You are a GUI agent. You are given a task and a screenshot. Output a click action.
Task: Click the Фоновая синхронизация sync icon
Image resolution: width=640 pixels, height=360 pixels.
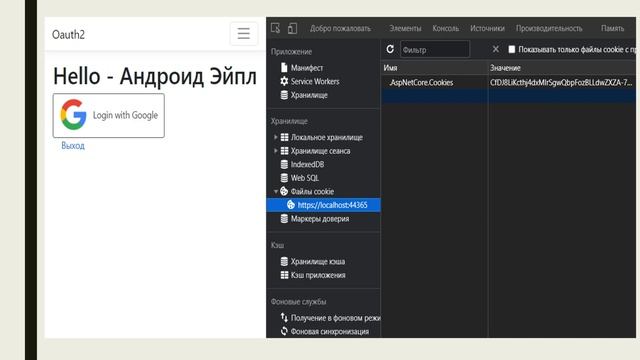tap(284, 331)
